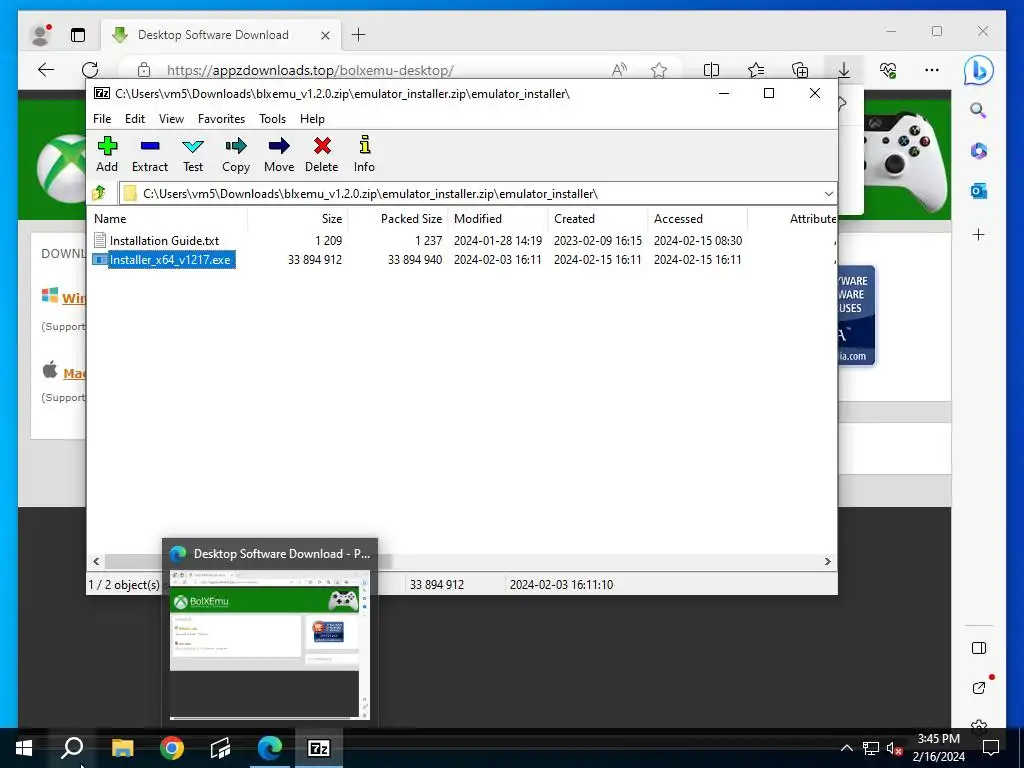The height and width of the screenshot is (768, 1024).
Task: Click the Edge profile avatar icon
Action: [x=40, y=35]
